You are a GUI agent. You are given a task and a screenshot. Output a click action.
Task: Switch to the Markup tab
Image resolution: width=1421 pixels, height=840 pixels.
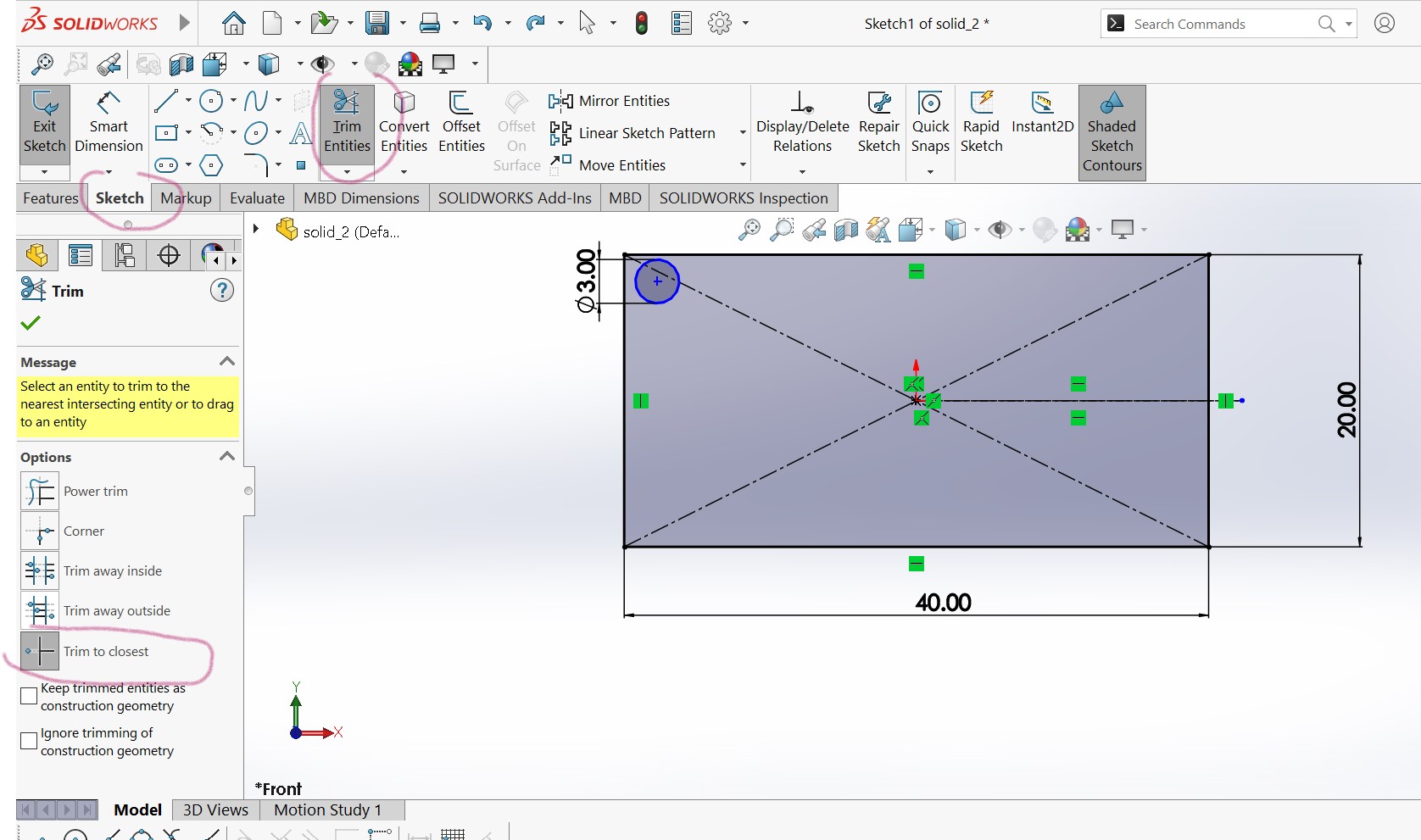tap(186, 198)
